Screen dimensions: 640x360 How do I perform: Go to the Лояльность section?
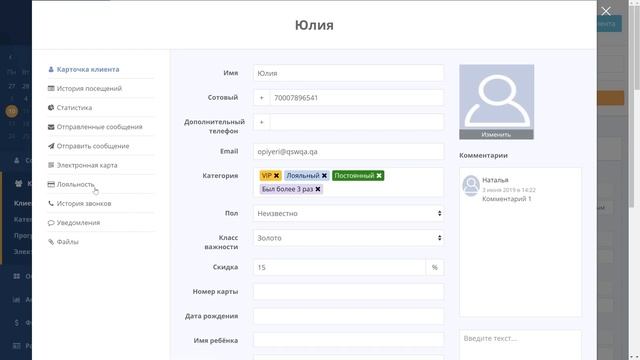(x=76, y=184)
